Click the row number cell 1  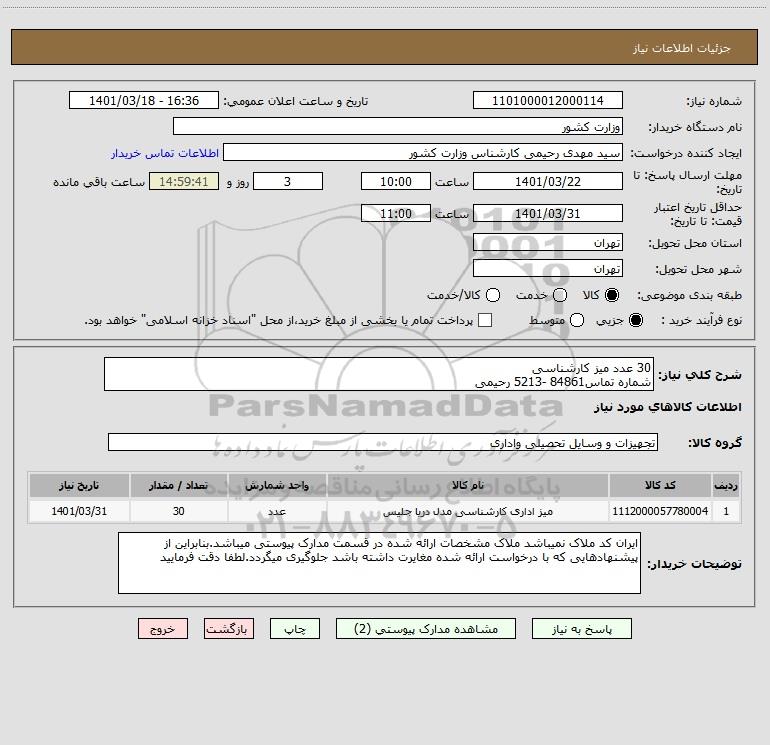pyautogui.click(x=726, y=511)
